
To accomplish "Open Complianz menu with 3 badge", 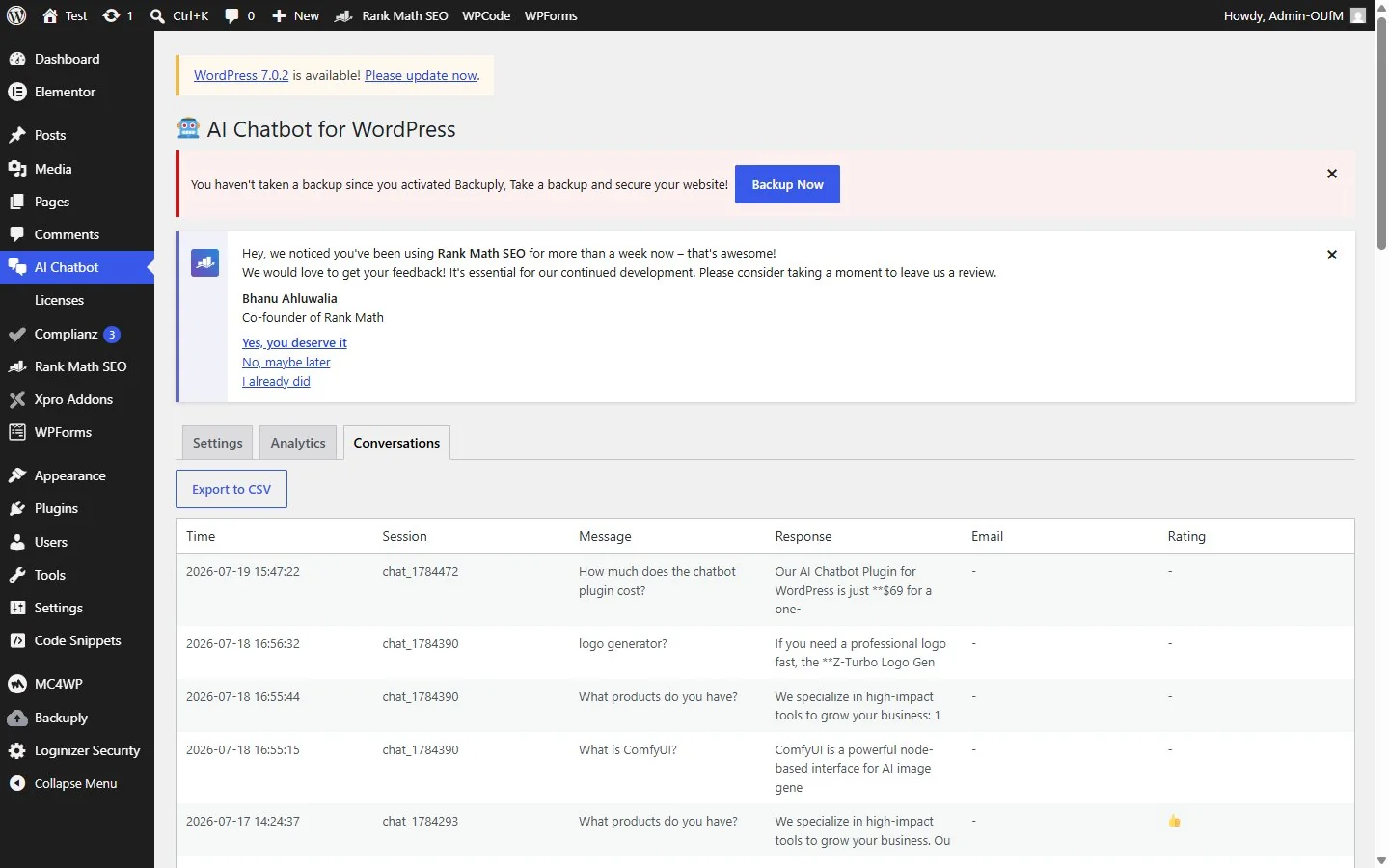I will pos(77,334).
